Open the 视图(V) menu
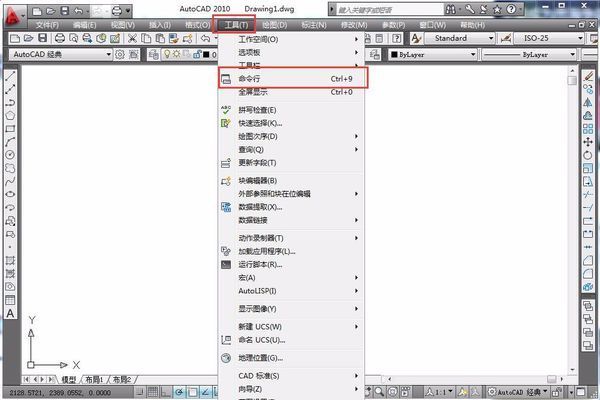Viewport: 600px width, 400px height. click(122, 25)
